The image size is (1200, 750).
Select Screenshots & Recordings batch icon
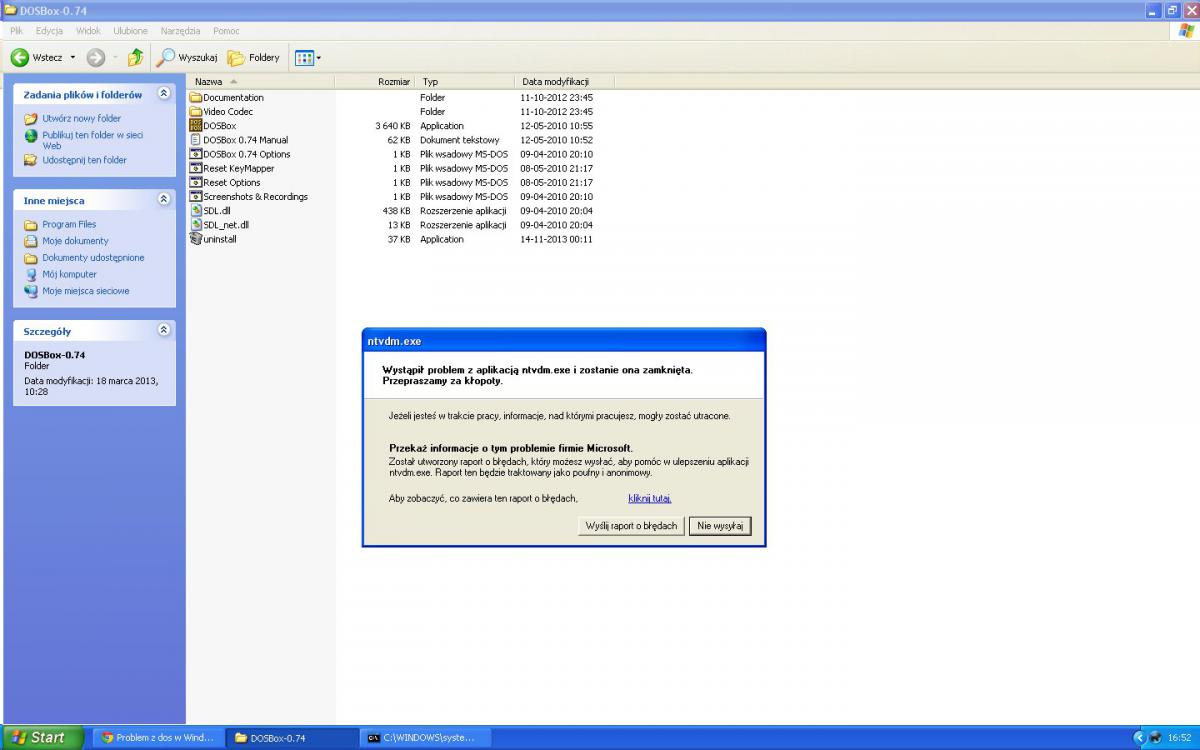point(196,196)
